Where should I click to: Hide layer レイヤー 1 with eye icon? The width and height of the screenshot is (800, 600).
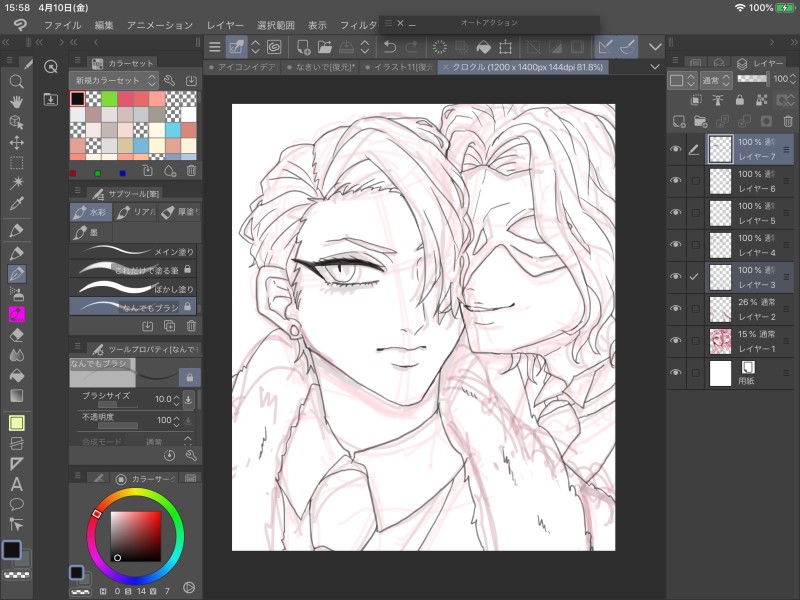676,340
